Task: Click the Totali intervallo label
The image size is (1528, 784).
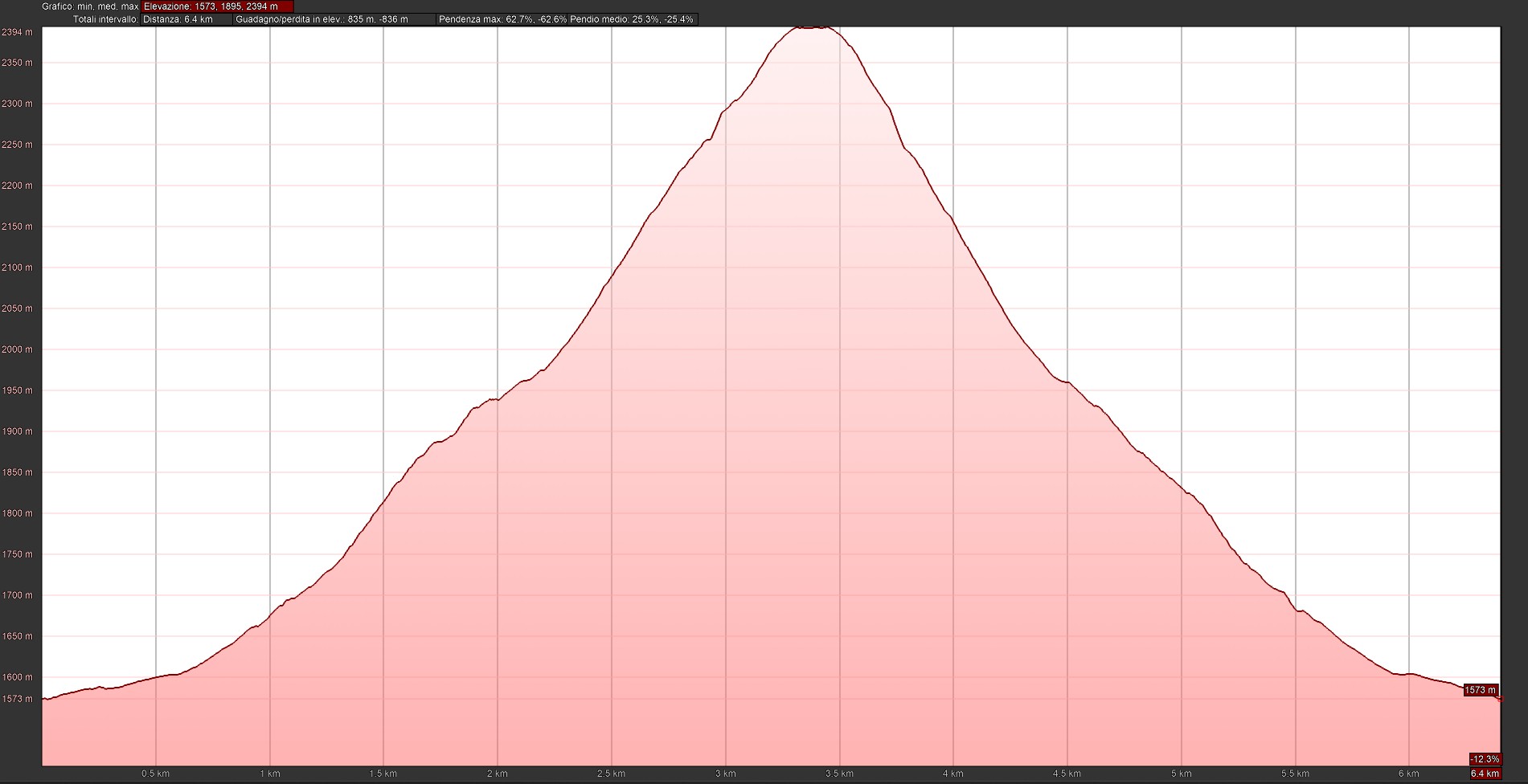Action: point(105,19)
